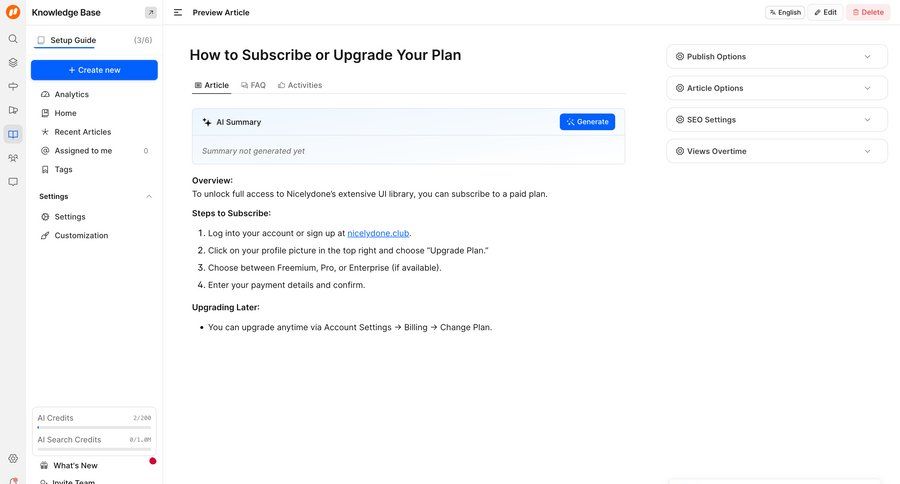Generate the AI Summary

[x=587, y=122]
